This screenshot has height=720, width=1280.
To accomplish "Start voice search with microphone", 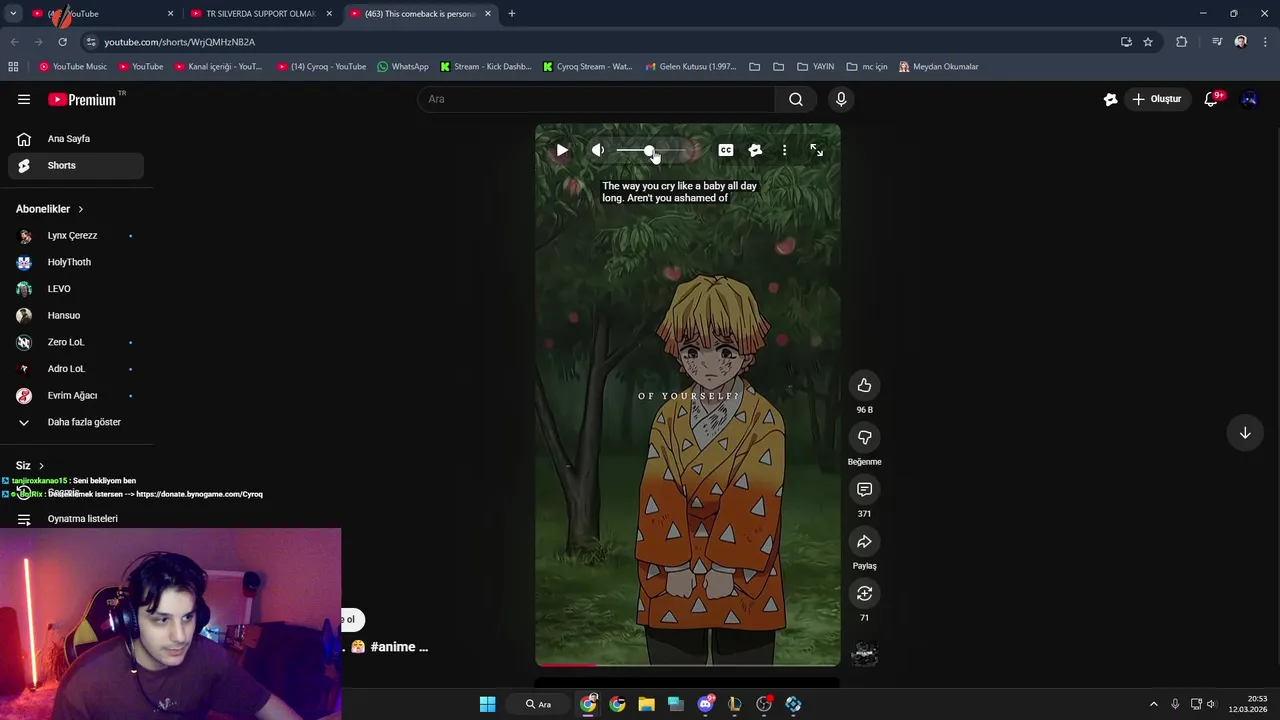I will [x=841, y=99].
